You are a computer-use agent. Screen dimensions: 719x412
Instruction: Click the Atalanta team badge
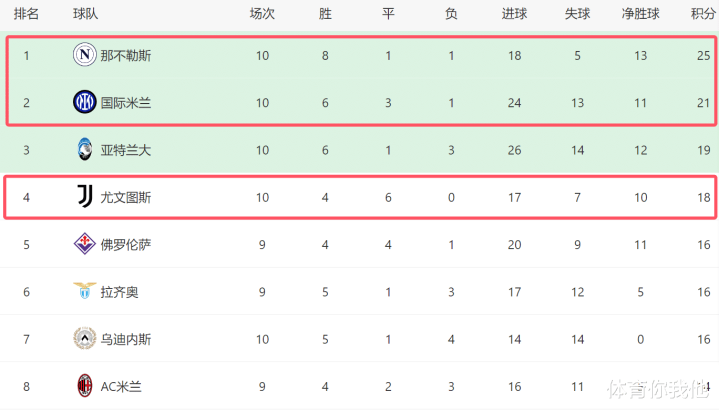pos(85,149)
